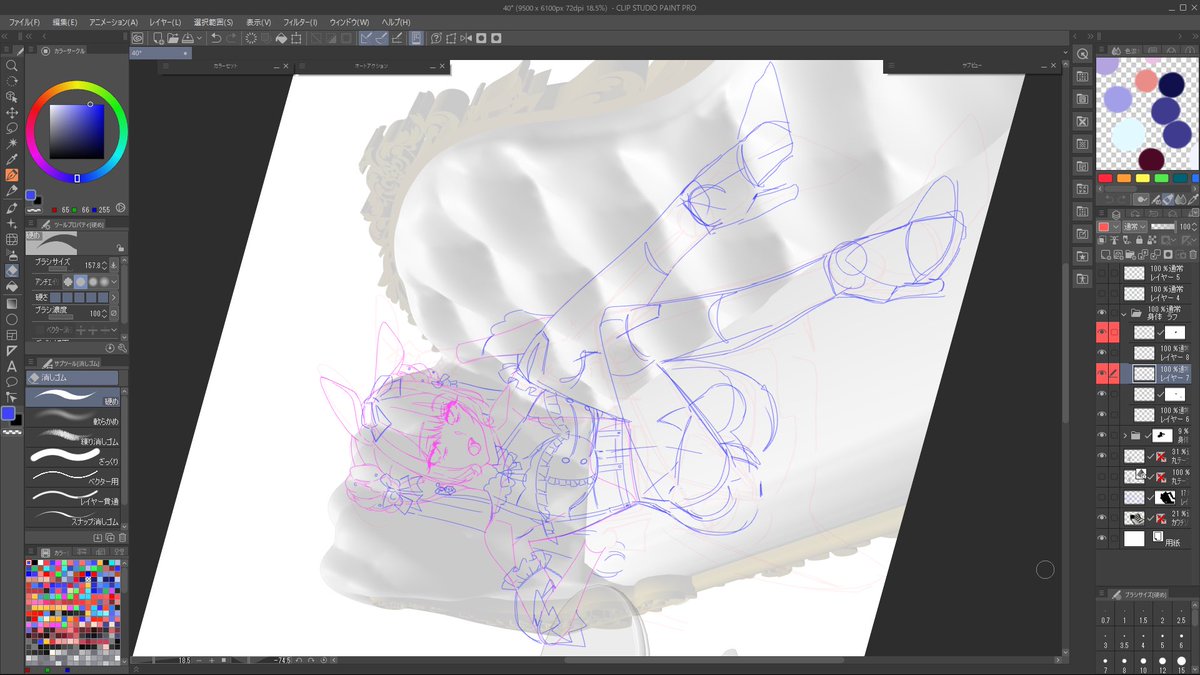
Task: Select the Figure ellipse tool
Action: click(x=12, y=318)
